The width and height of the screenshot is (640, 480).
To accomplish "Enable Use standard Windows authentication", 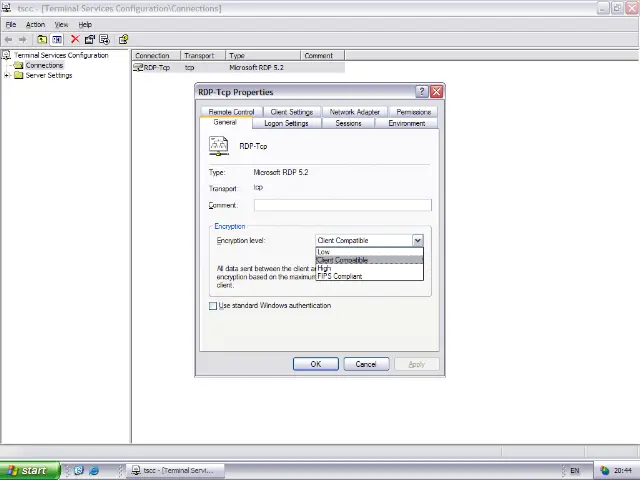I will click(x=213, y=306).
